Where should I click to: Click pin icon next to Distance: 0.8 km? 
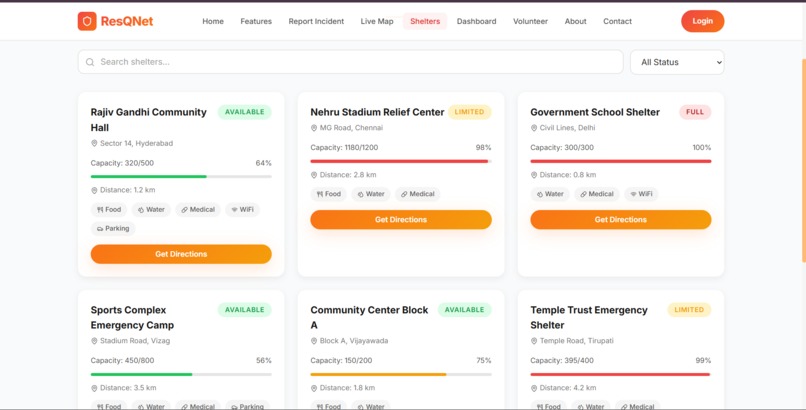[x=534, y=175]
